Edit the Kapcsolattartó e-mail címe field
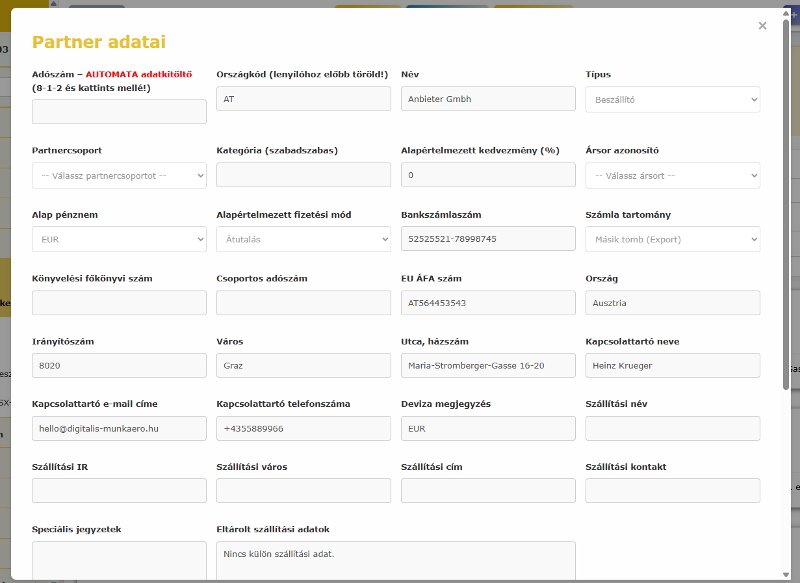Viewport: 800px width, 583px height. click(x=119, y=428)
